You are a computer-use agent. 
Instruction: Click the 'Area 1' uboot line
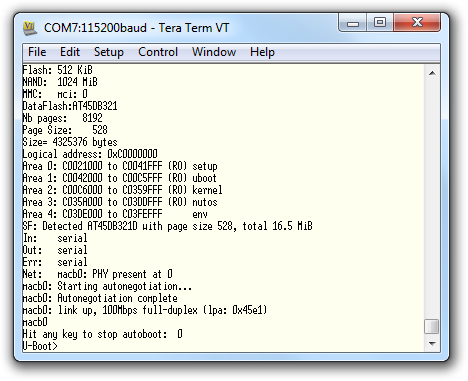120,178
